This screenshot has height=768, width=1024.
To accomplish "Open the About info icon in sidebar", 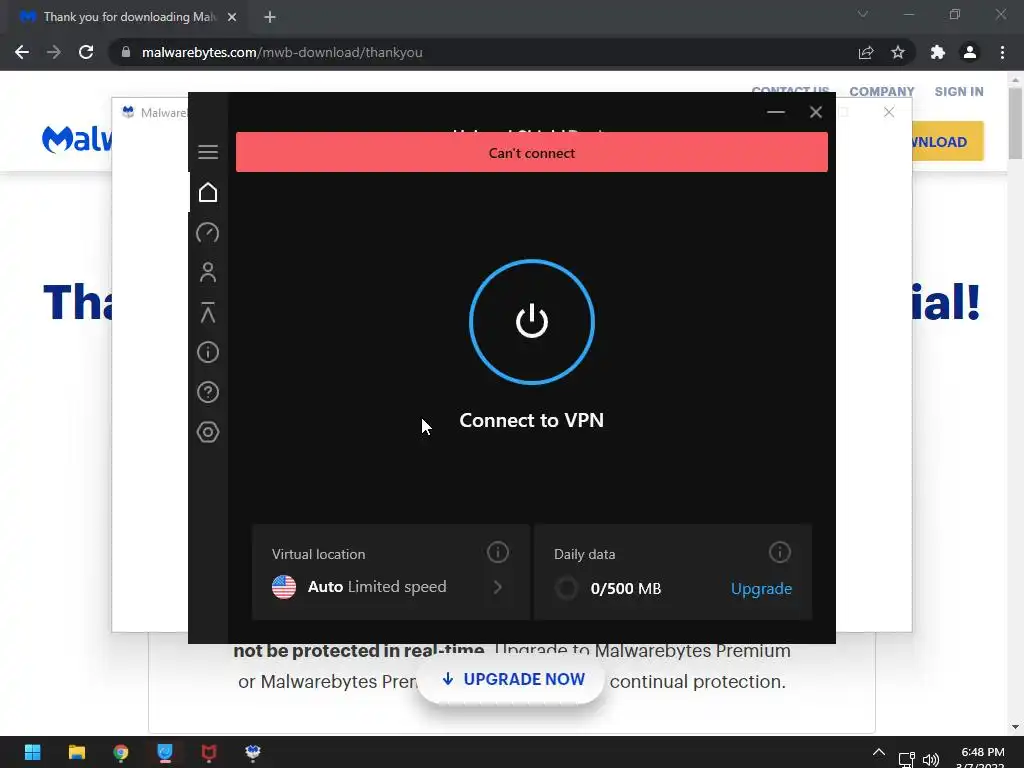I will tap(208, 352).
